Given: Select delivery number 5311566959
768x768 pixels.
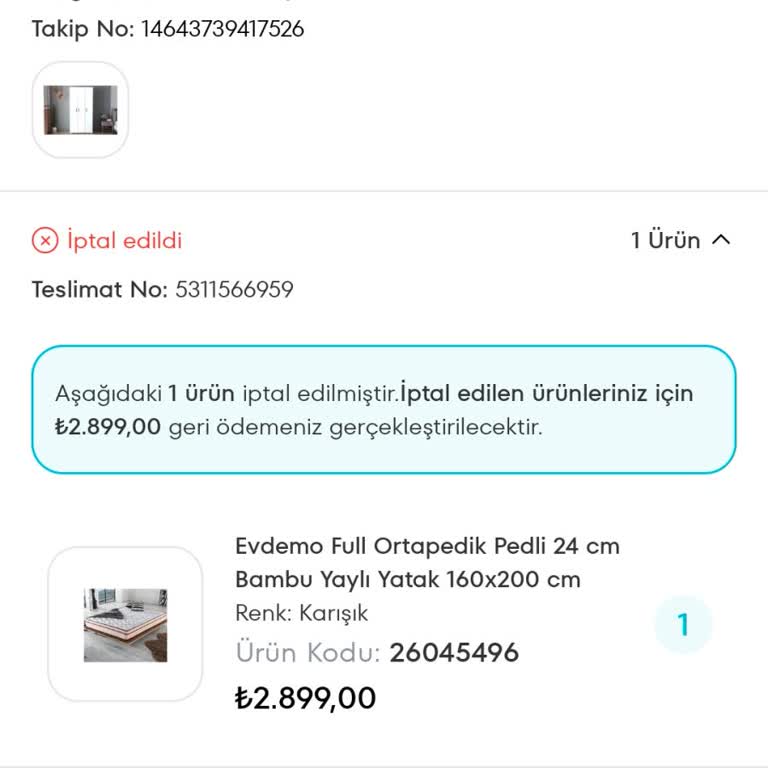Looking at the screenshot, I should click(234, 290).
